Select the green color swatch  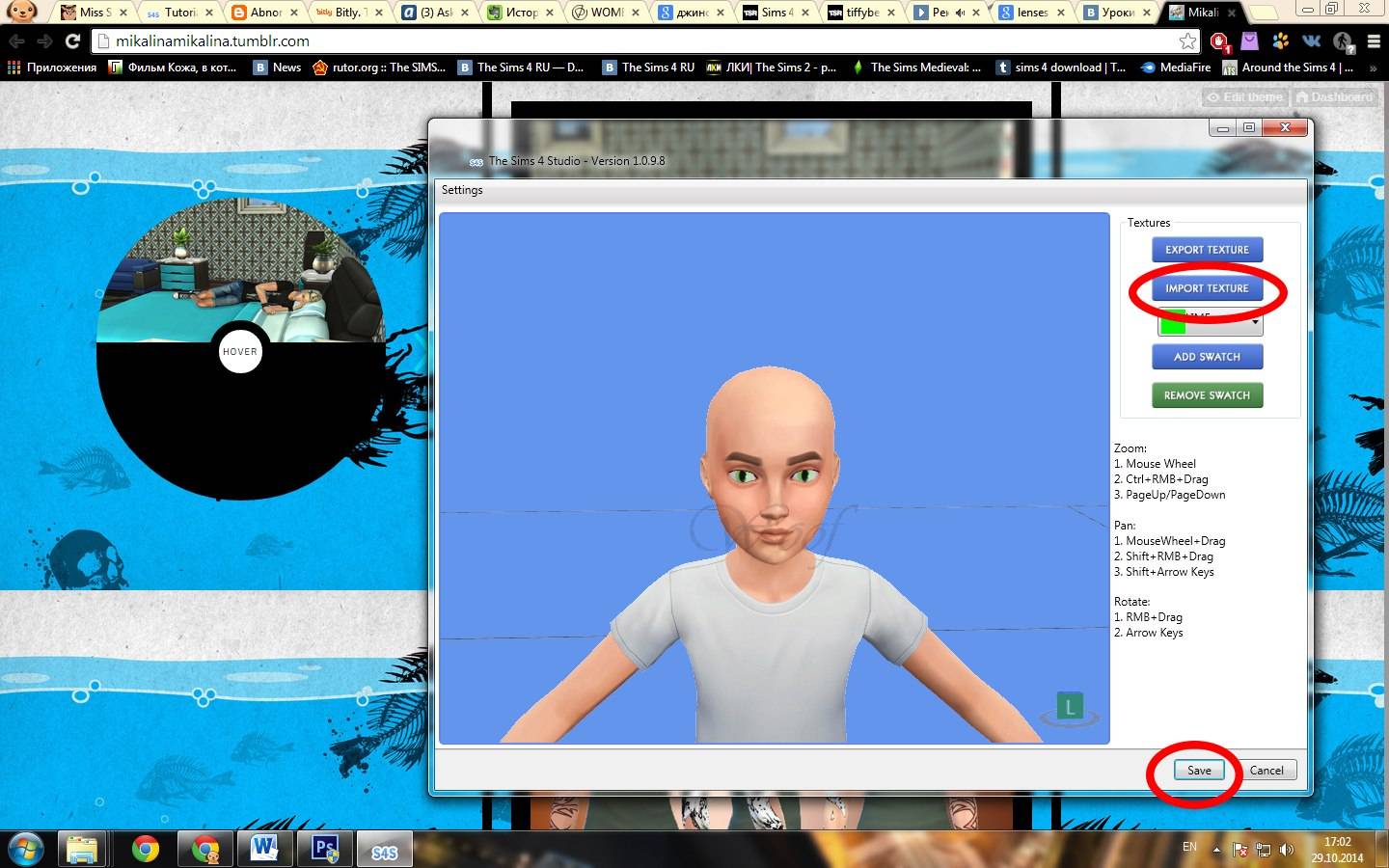(1173, 323)
